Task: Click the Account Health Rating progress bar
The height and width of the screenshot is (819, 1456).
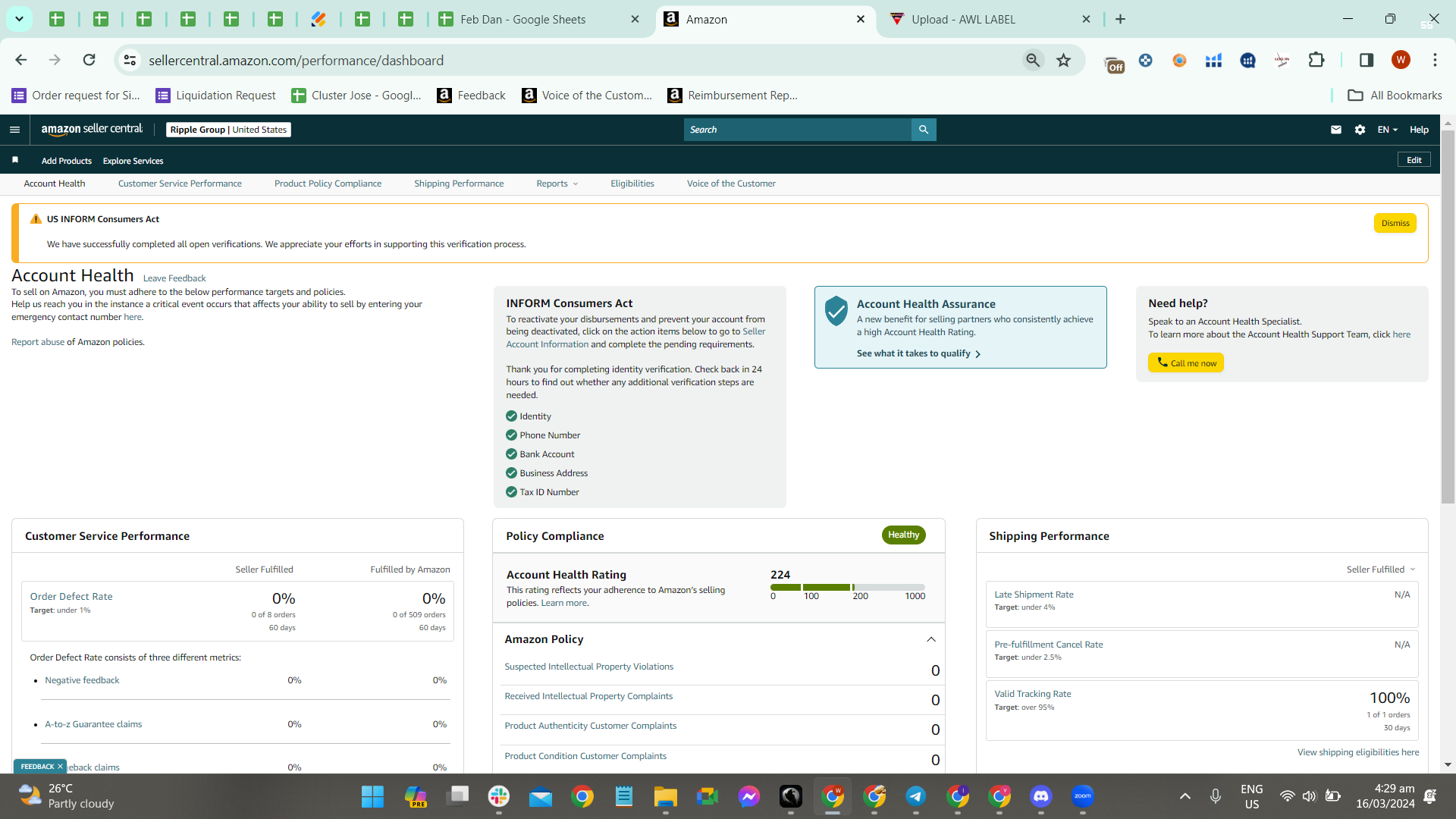Action: tap(848, 587)
